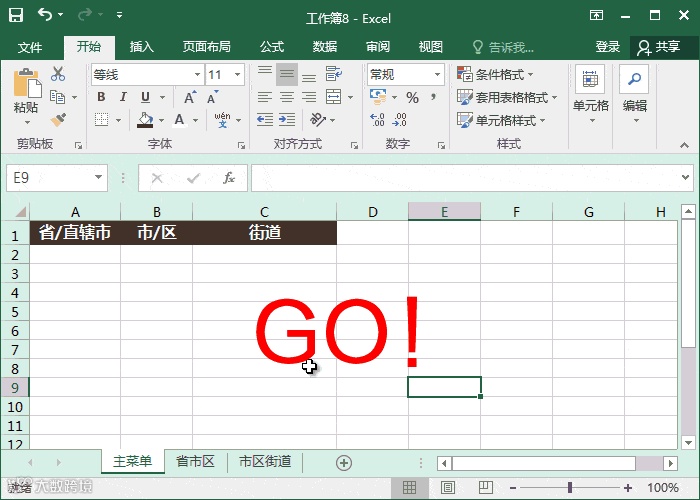
Task: Increase decimal places icon
Action: click(x=377, y=120)
